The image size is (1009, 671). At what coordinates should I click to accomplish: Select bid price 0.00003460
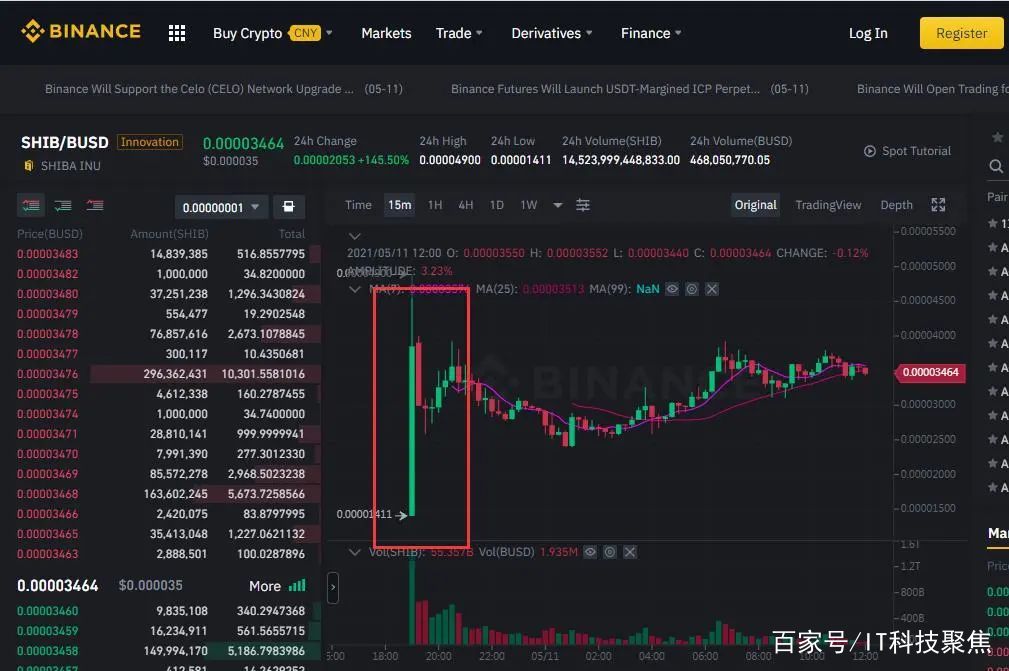coord(48,611)
